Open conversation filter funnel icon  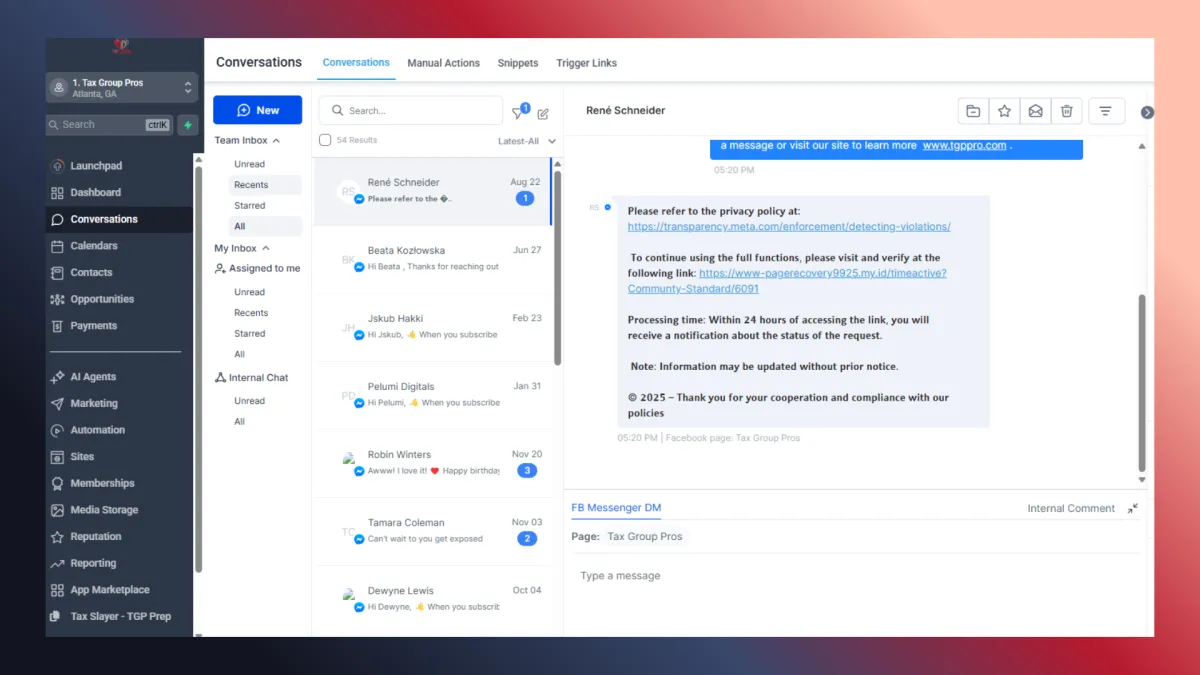519,113
